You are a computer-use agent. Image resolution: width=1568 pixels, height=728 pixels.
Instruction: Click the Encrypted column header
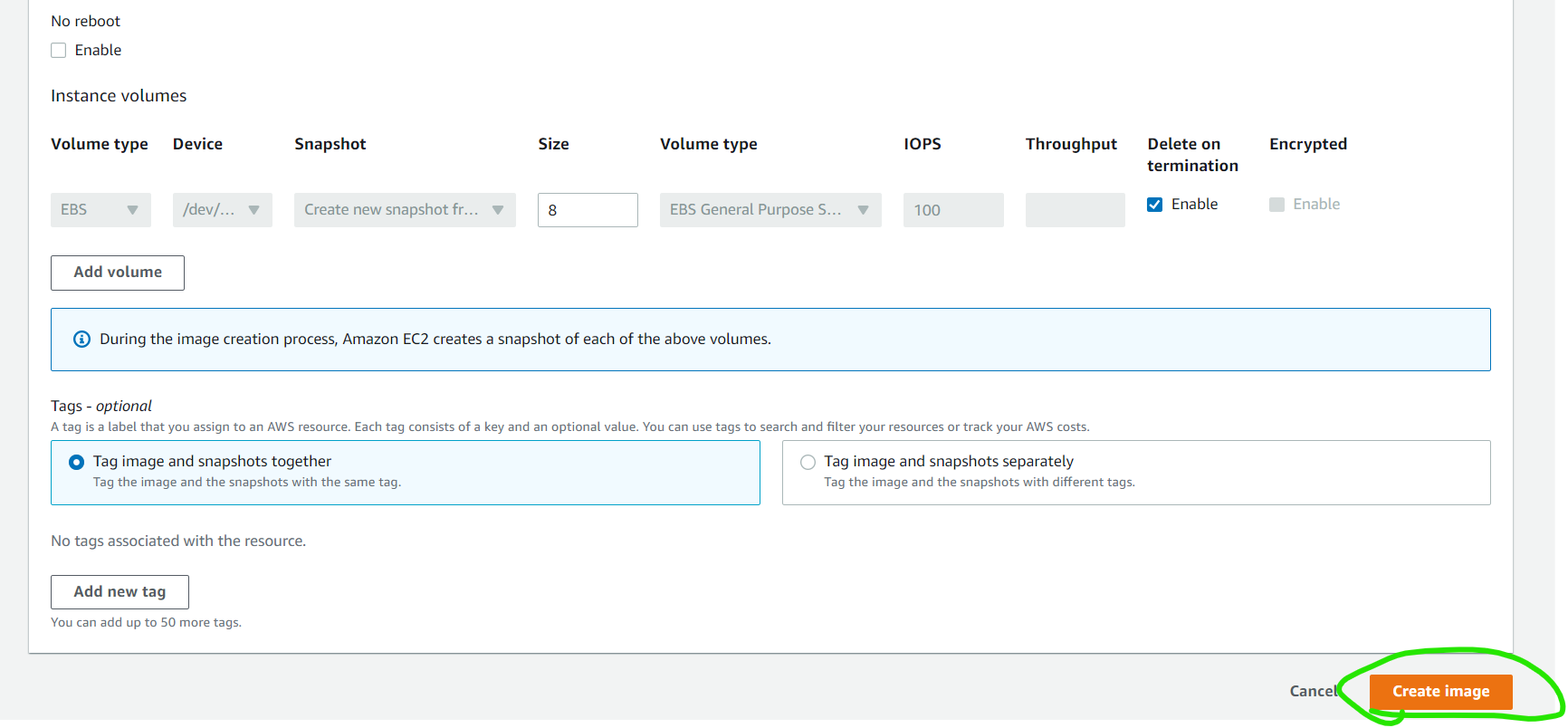pyautogui.click(x=1308, y=144)
